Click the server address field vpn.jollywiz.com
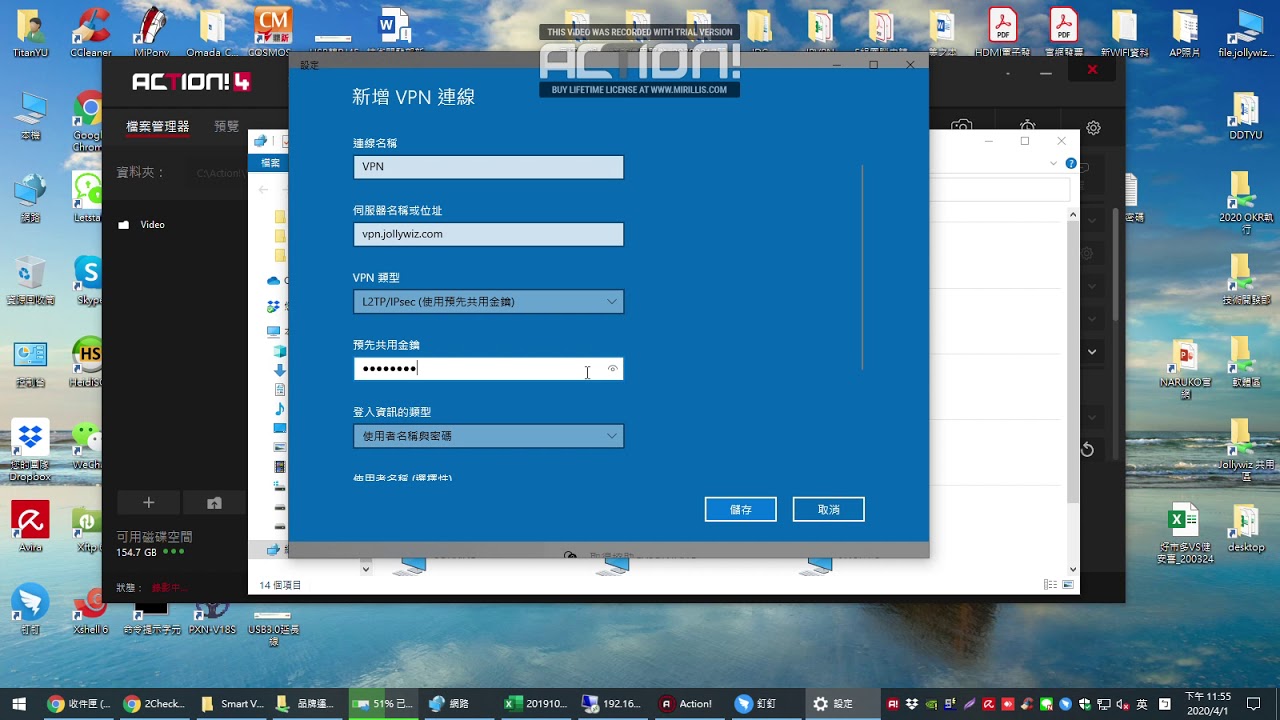Viewport: 1280px width, 720px height. coord(488,234)
